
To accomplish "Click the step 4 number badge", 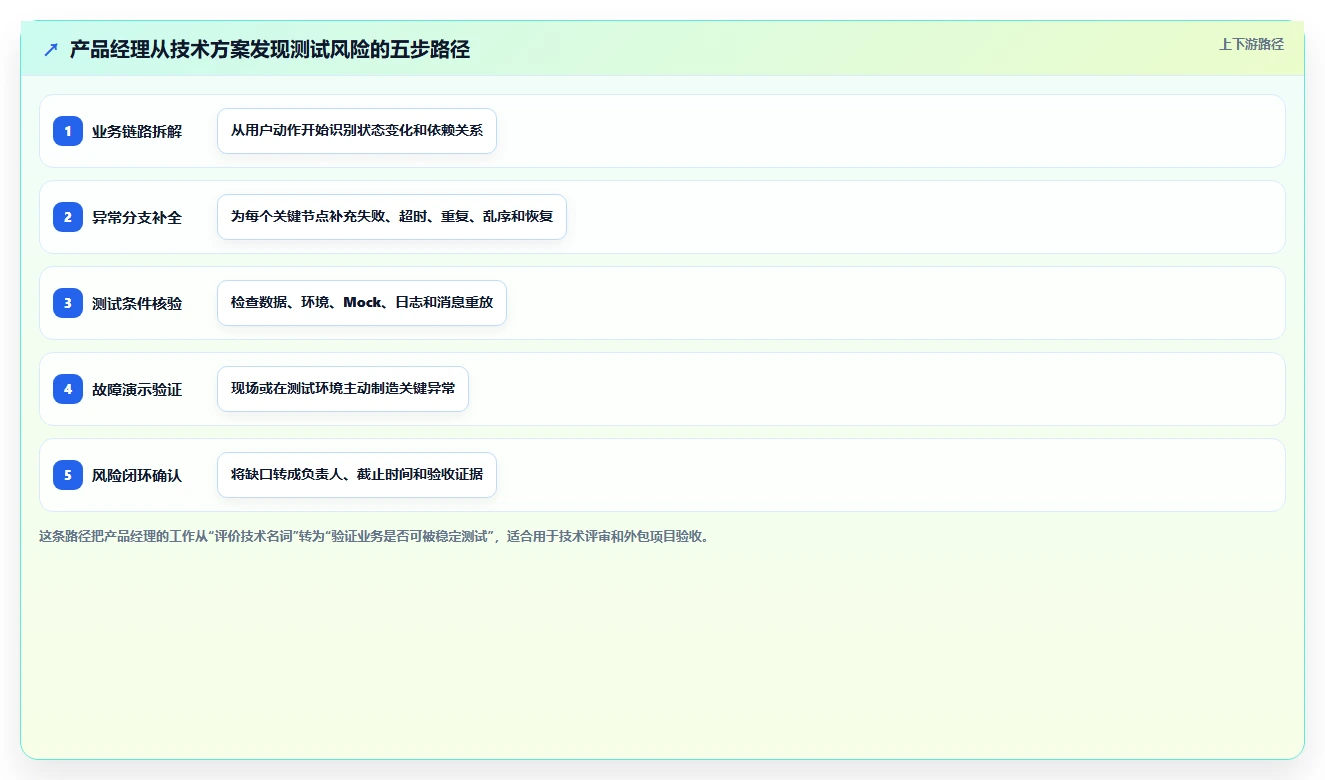I will click(68, 389).
